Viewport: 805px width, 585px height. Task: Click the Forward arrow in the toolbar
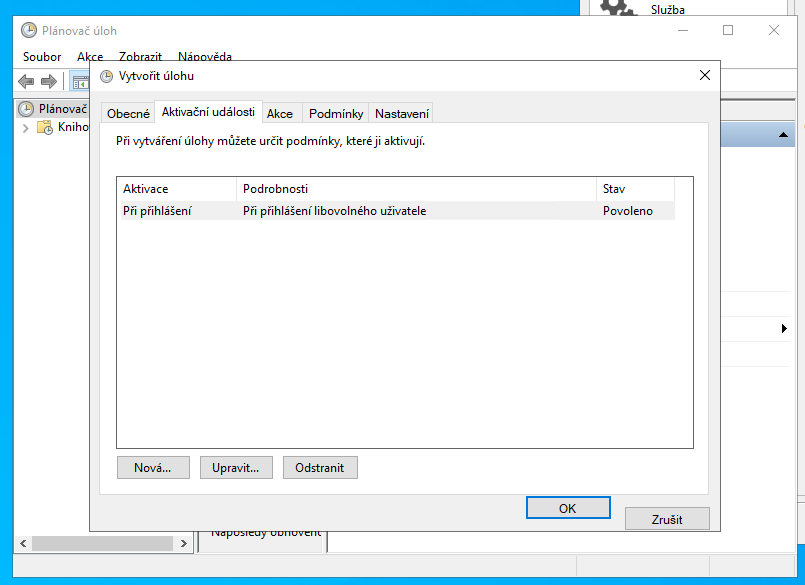click(48, 81)
